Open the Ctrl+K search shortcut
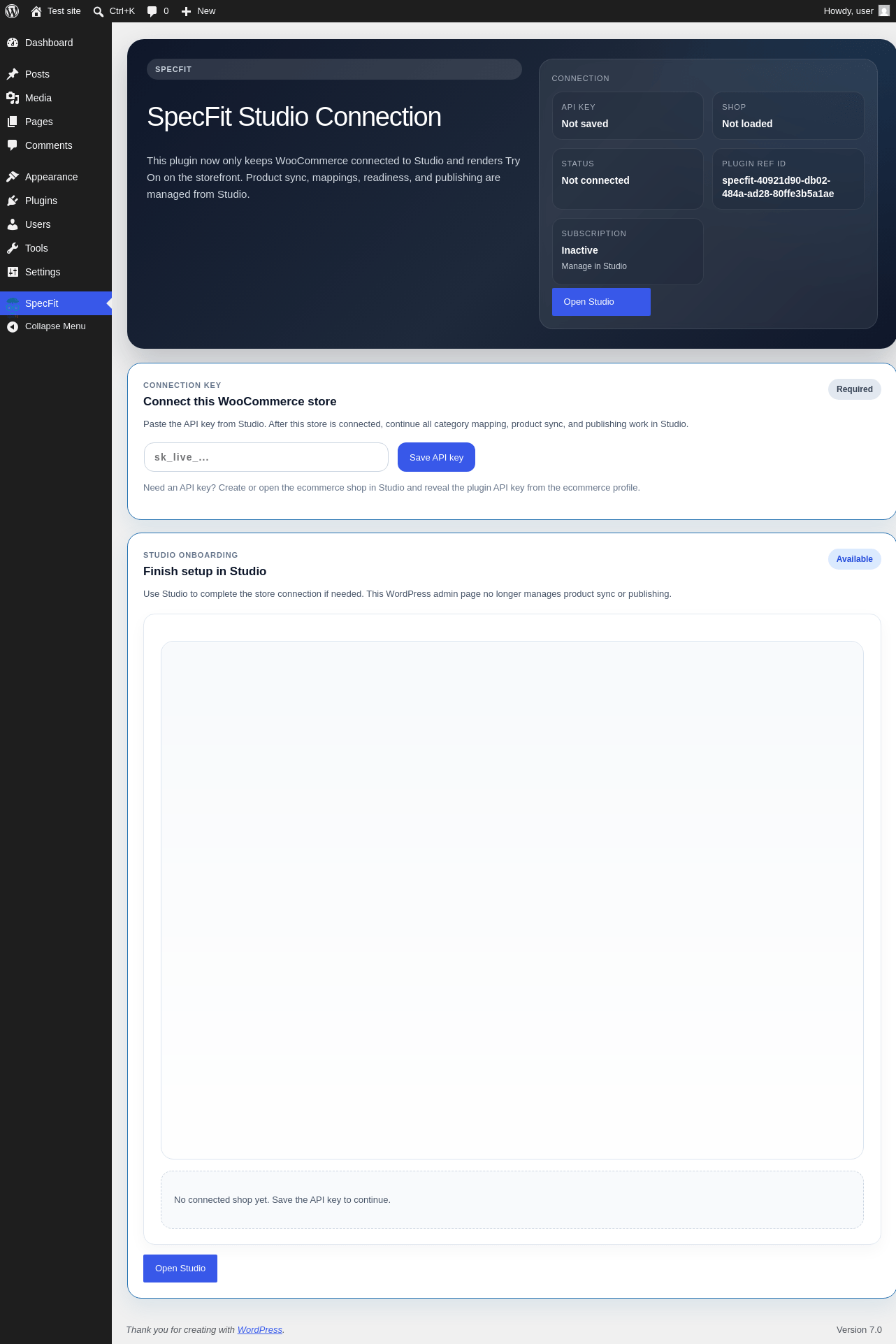 (x=114, y=11)
